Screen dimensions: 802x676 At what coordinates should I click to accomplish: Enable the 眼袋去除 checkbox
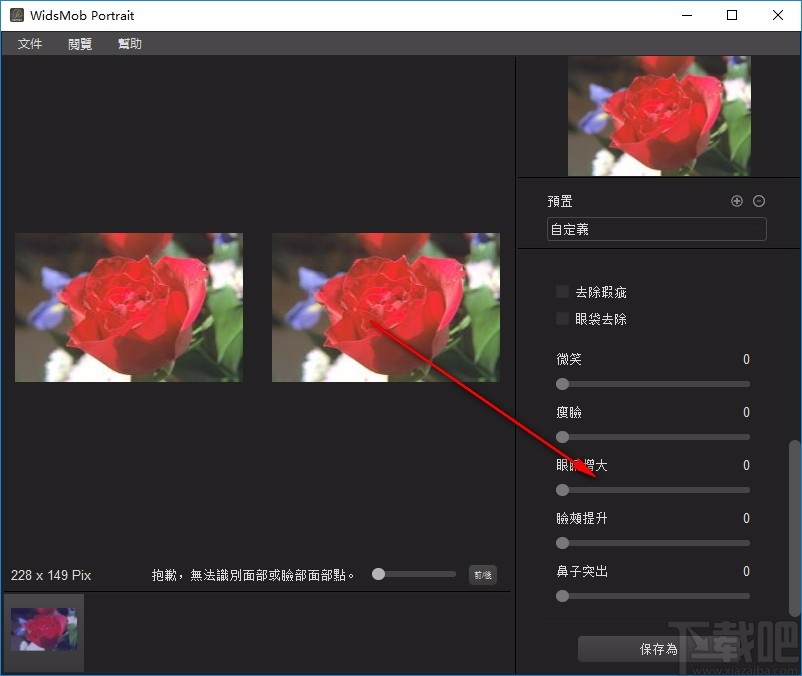click(562, 319)
